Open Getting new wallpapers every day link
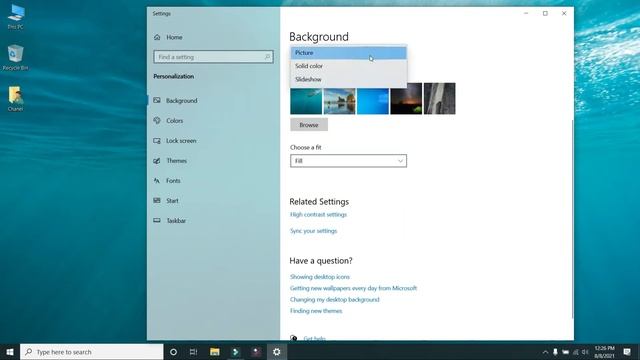The width and height of the screenshot is (640, 360). tap(353, 288)
